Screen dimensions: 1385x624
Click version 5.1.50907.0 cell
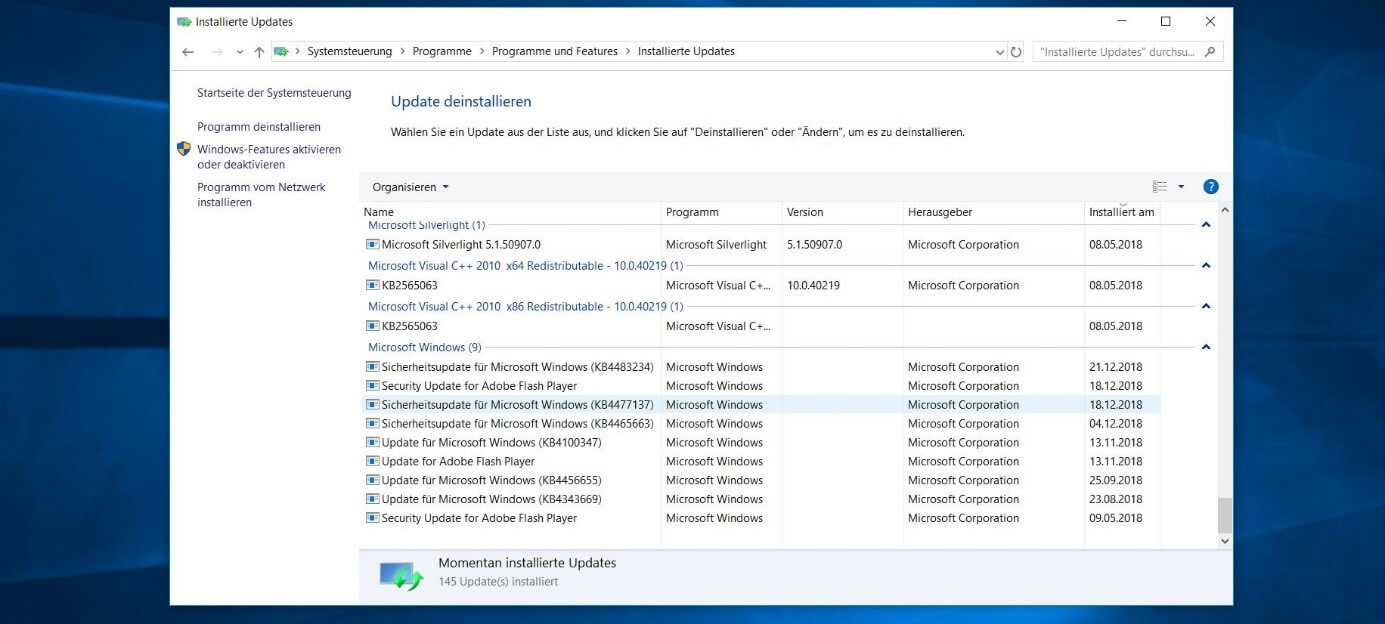[814, 245]
